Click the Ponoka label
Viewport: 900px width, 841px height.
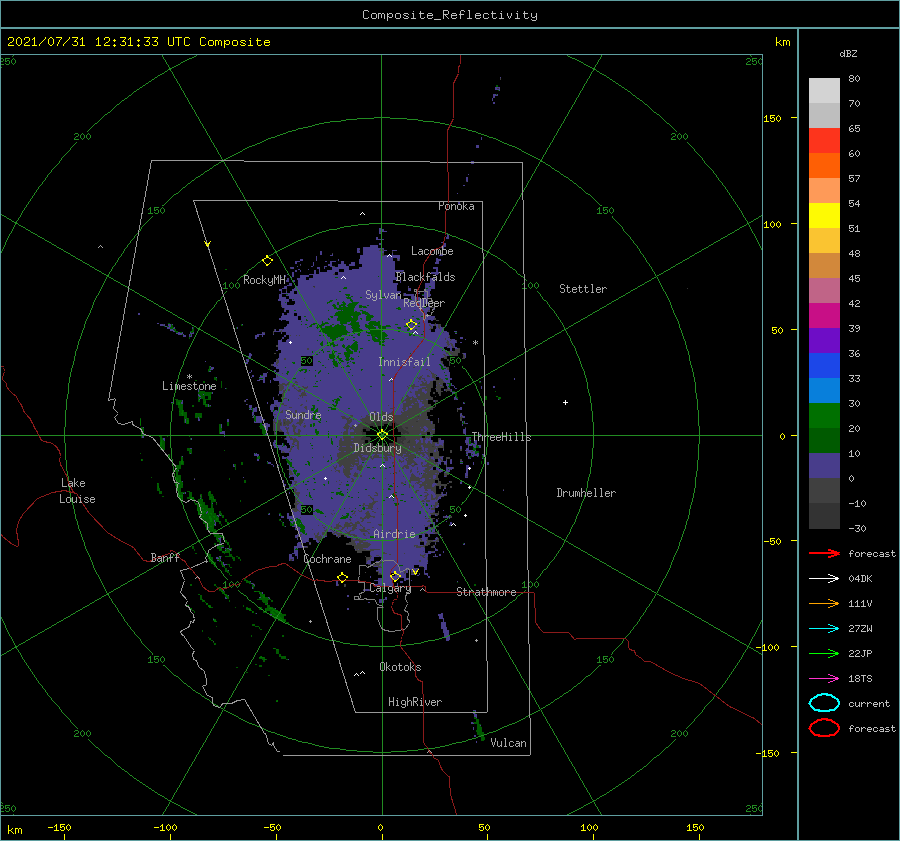click(456, 206)
